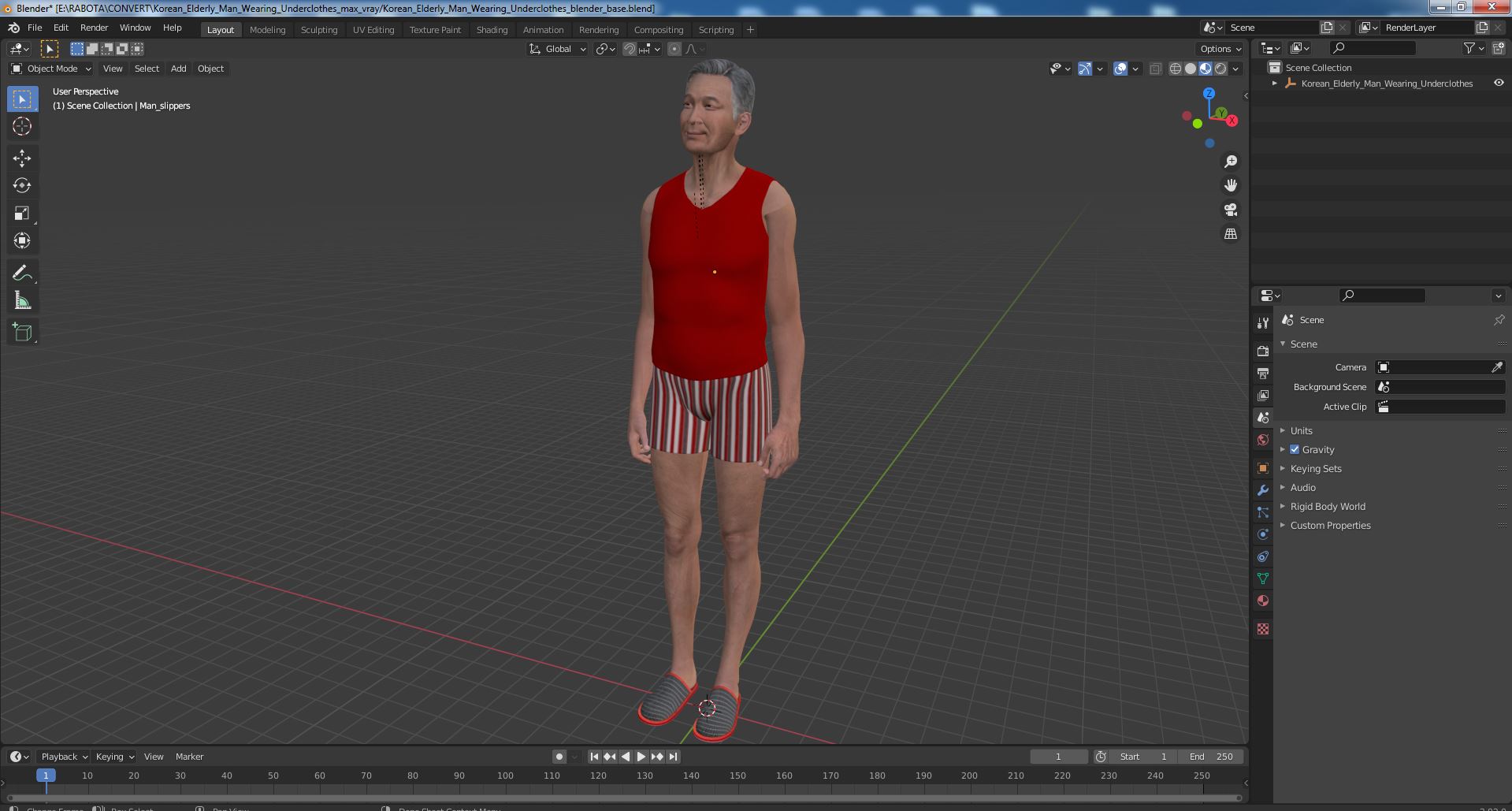1512x811 pixels.
Task: Activate the Scale tool
Action: point(22,214)
